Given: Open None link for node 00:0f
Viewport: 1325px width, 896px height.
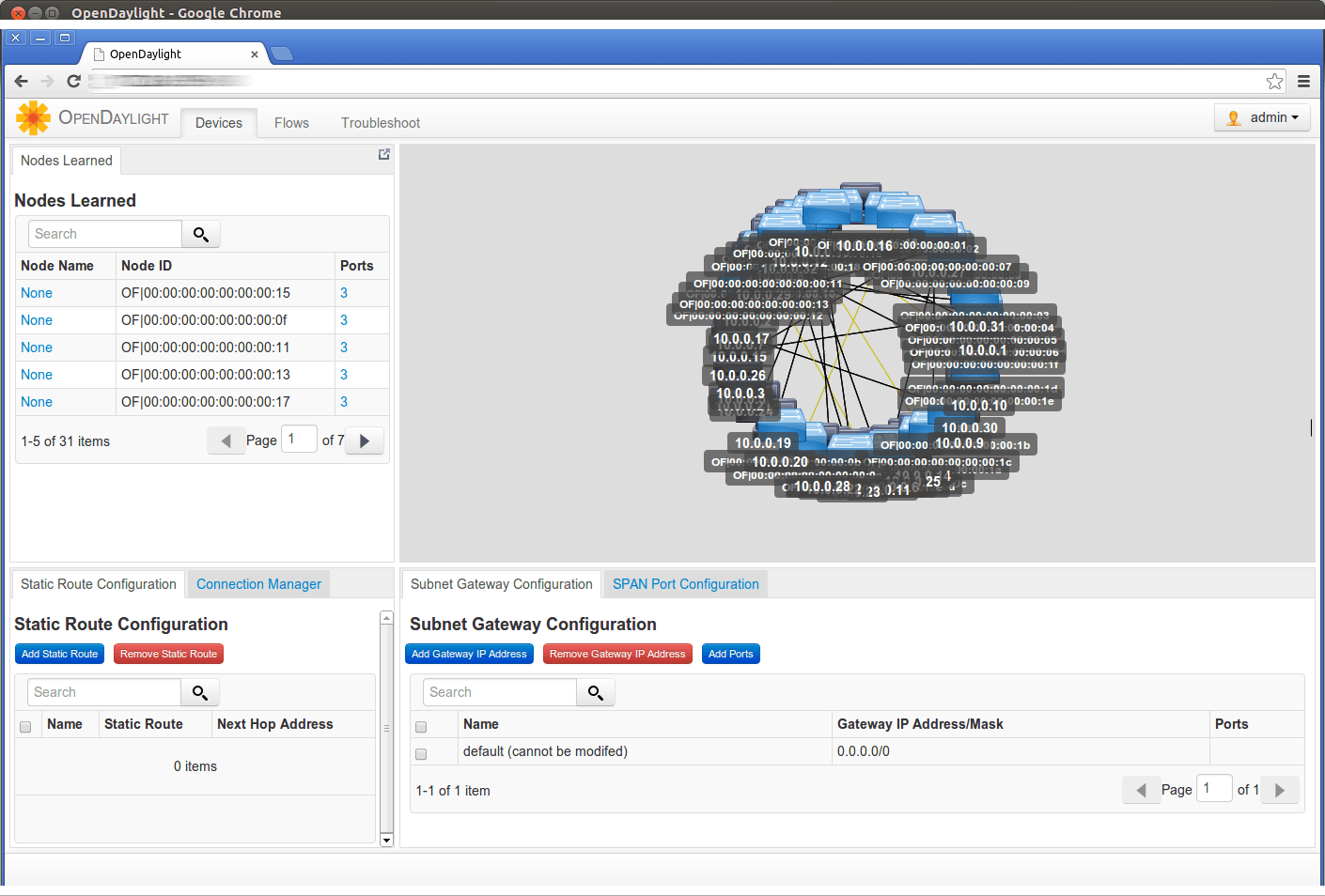Looking at the screenshot, I should click(x=37, y=320).
